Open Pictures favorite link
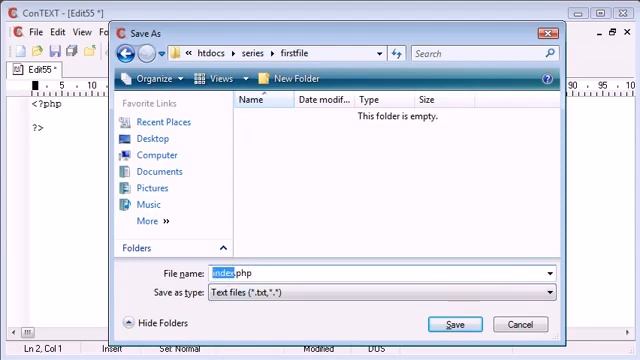640x360 pixels. click(152, 188)
